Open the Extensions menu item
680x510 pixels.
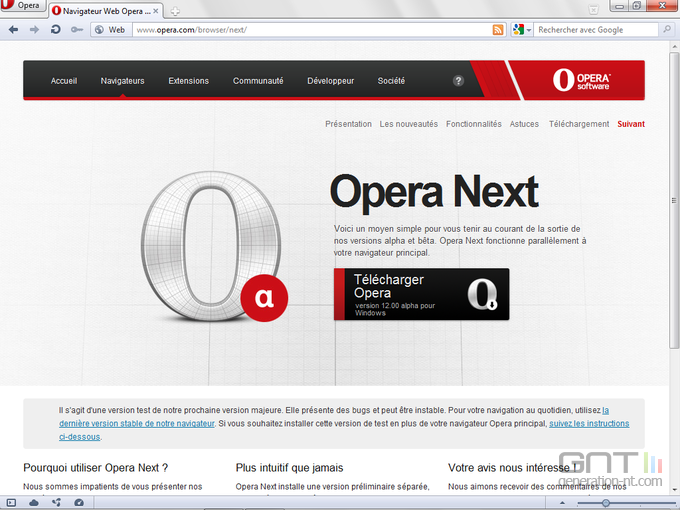[189, 81]
